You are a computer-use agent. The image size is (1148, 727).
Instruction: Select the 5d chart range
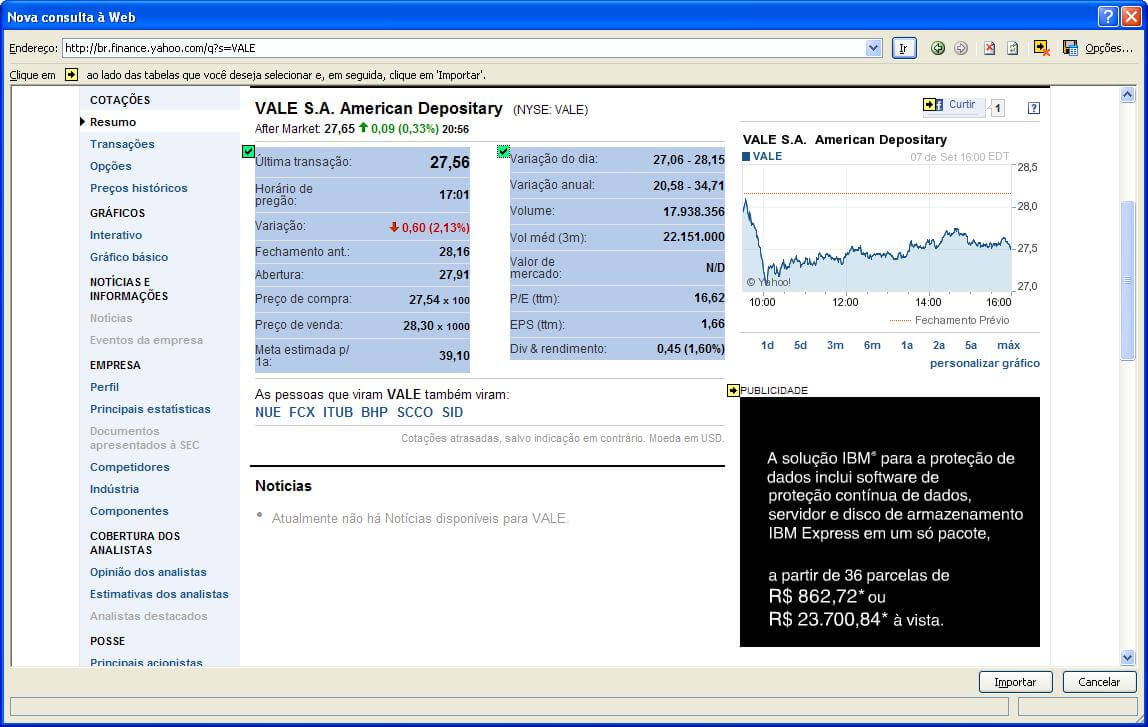click(800, 345)
